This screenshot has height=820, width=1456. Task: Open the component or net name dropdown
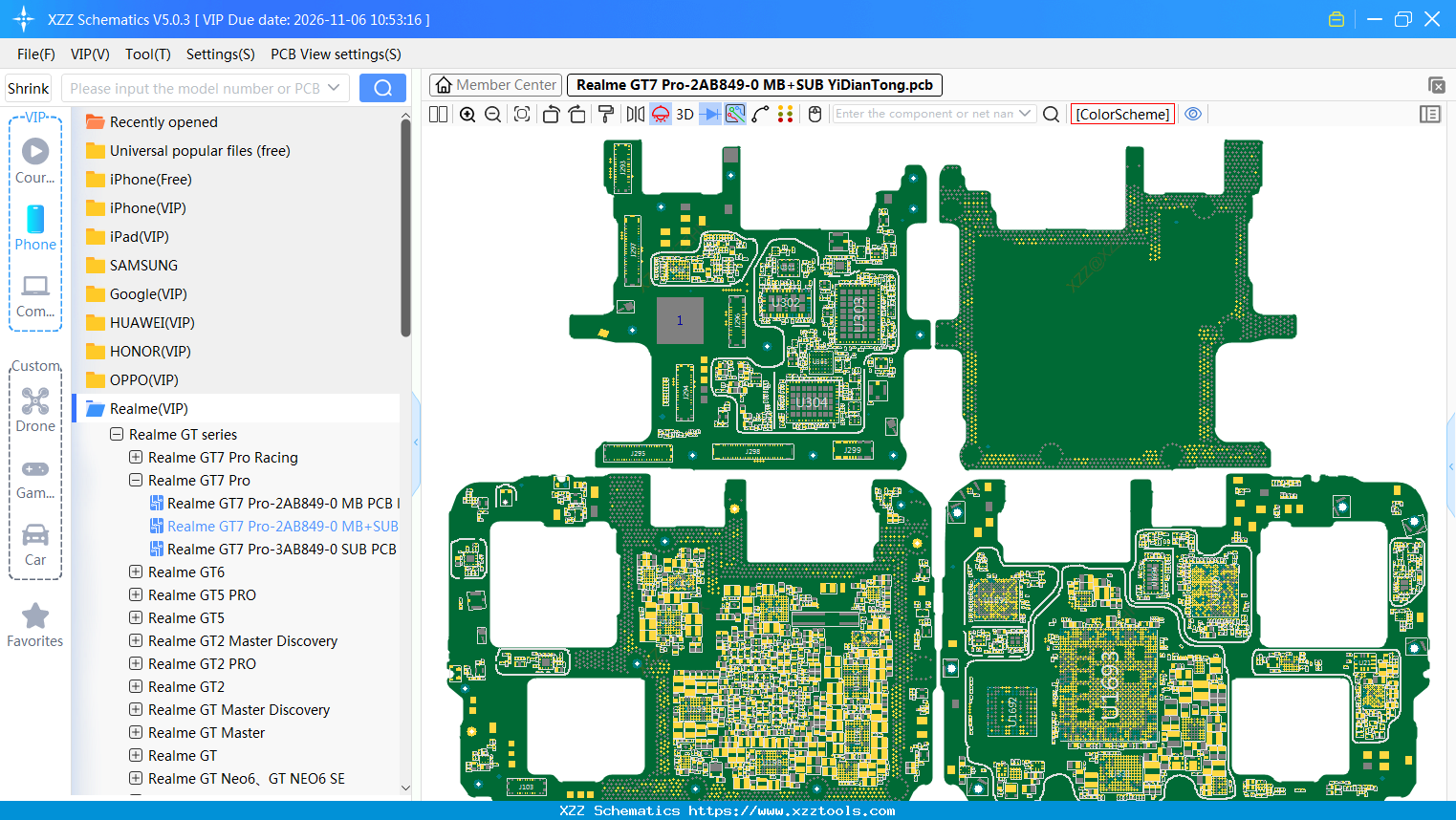(1025, 114)
